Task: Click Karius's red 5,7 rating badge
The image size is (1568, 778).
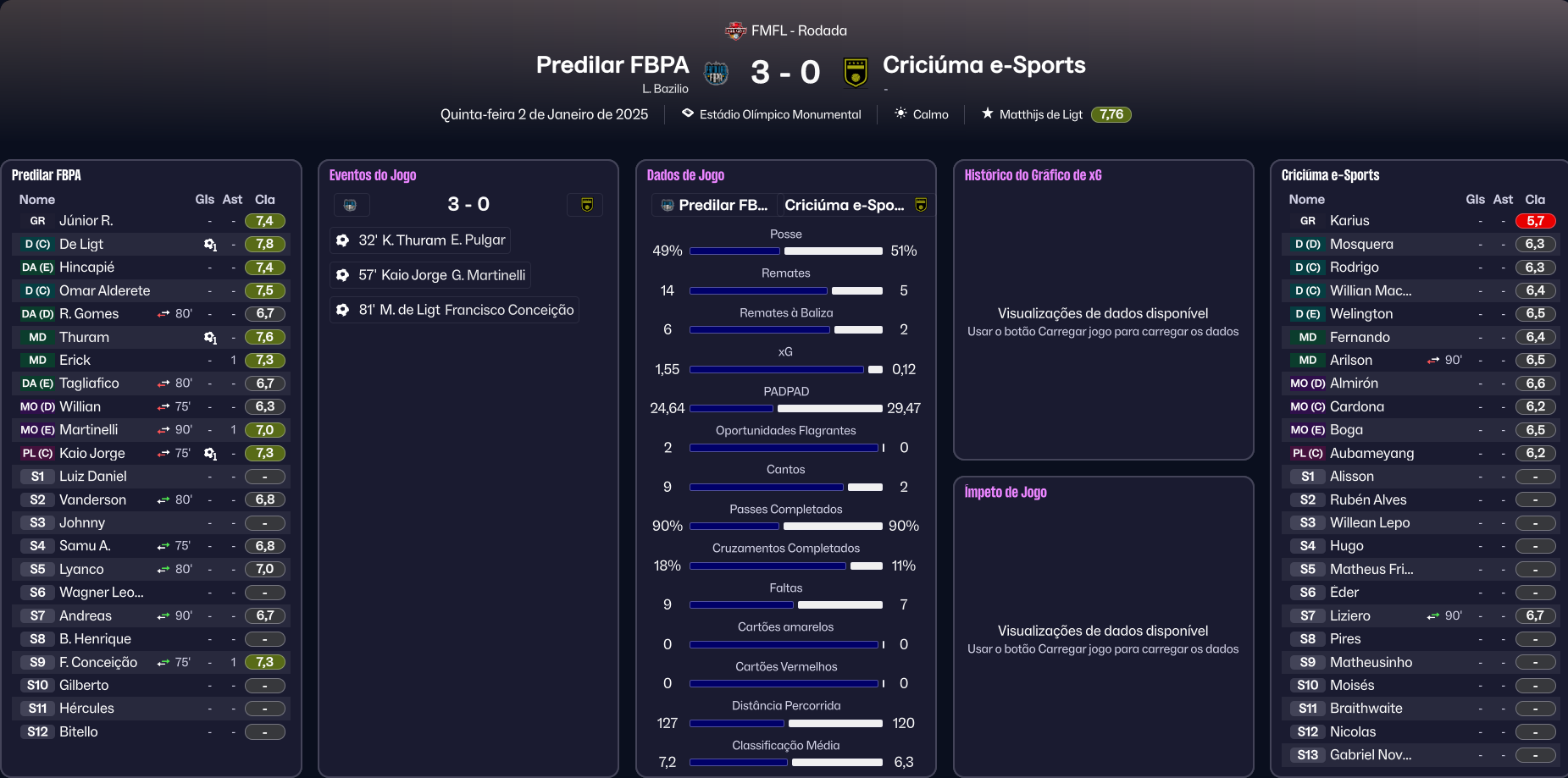Action: click(x=1535, y=221)
